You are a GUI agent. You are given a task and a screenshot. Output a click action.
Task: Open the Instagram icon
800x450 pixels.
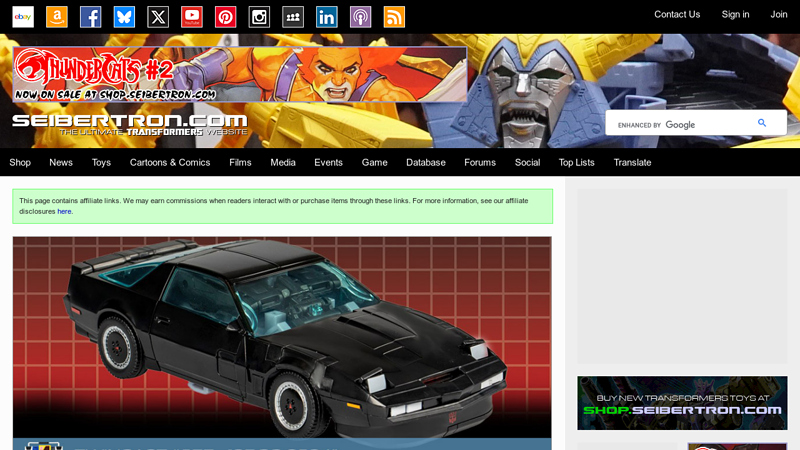pyautogui.click(x=259, y=17)
